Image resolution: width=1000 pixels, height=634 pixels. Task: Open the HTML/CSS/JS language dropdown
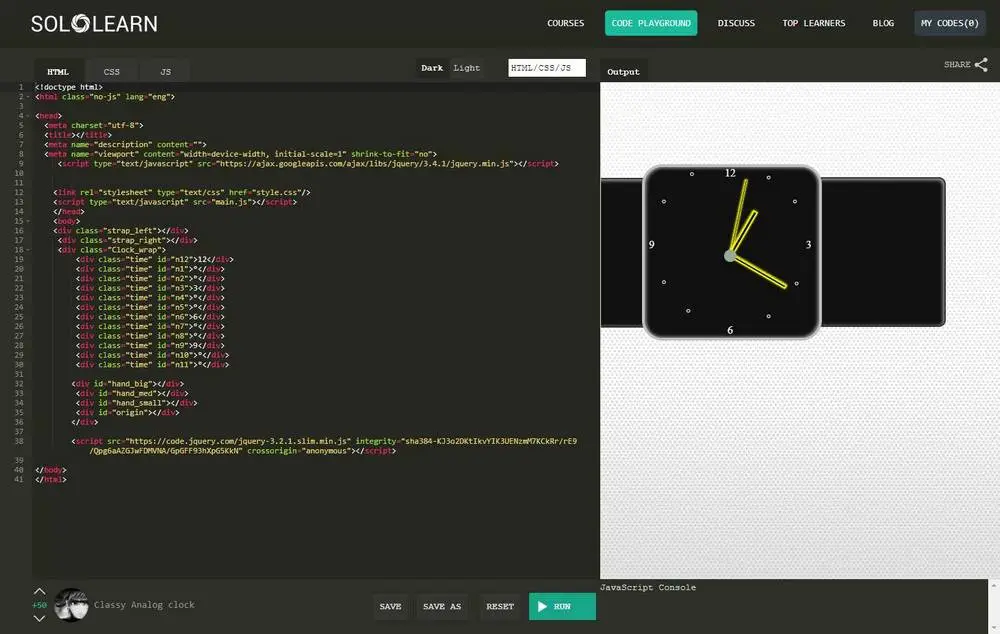pyautogui.click(x=547, y=68)
